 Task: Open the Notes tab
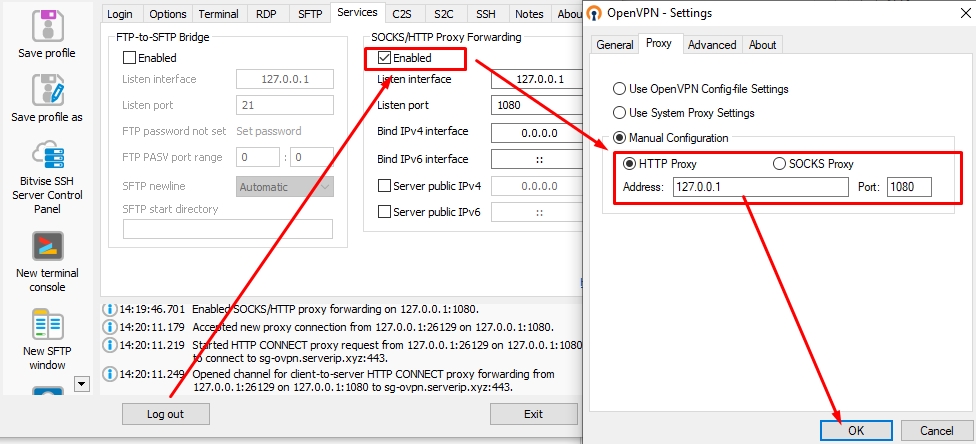[529, 14]
